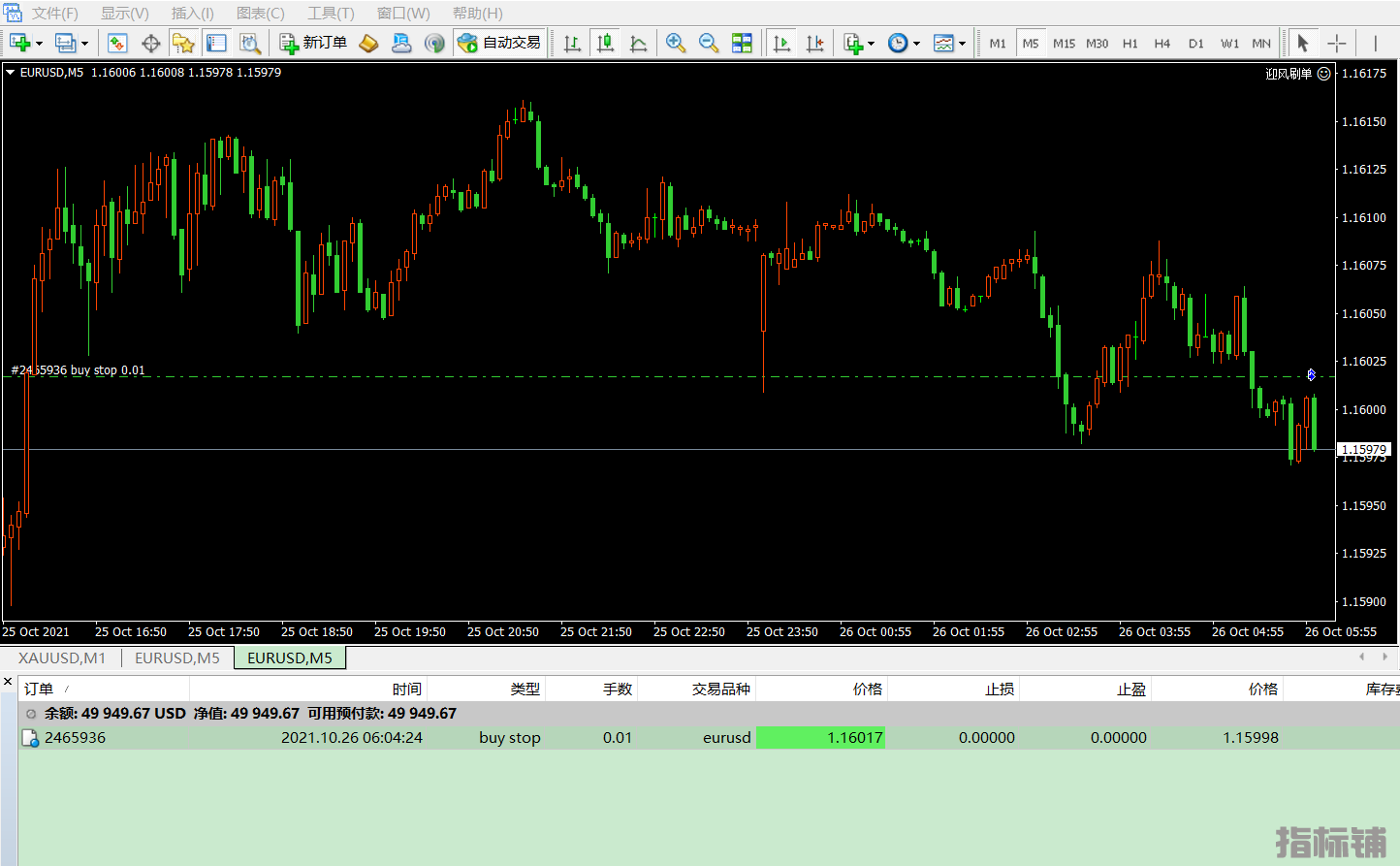The image size is (1400, 866).
Task: Open the Strategy Tester magnifier icon
Action: (250, 43)
